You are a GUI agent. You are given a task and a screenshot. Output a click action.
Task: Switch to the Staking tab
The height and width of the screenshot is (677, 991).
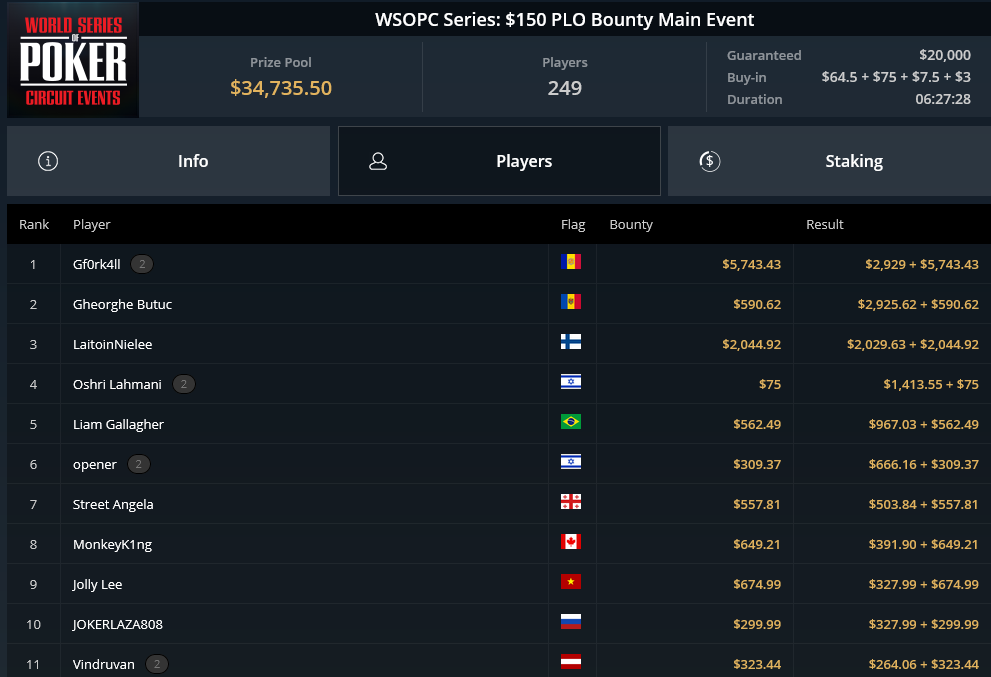coord(829,161)
